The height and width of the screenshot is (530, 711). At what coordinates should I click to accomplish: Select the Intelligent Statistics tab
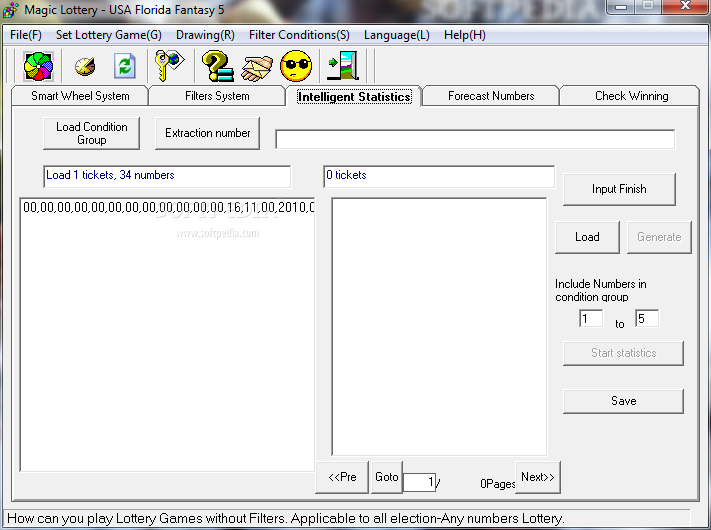coord(354,97)
